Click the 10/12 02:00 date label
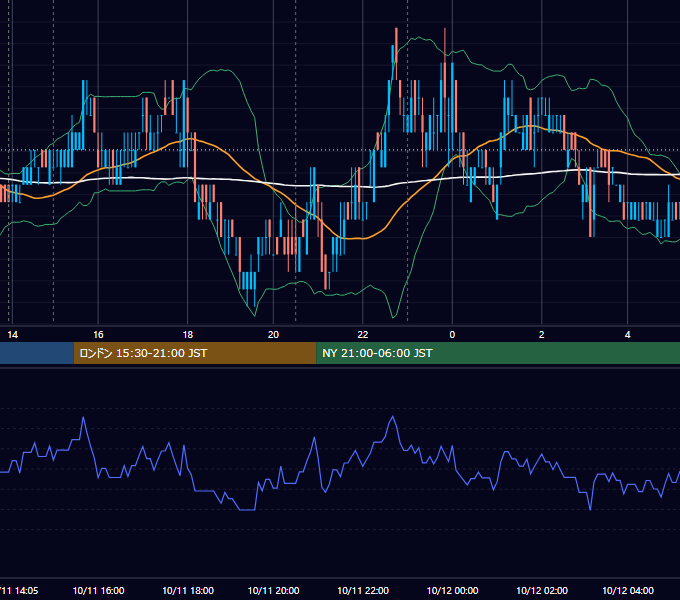 (x=542, y=590)
